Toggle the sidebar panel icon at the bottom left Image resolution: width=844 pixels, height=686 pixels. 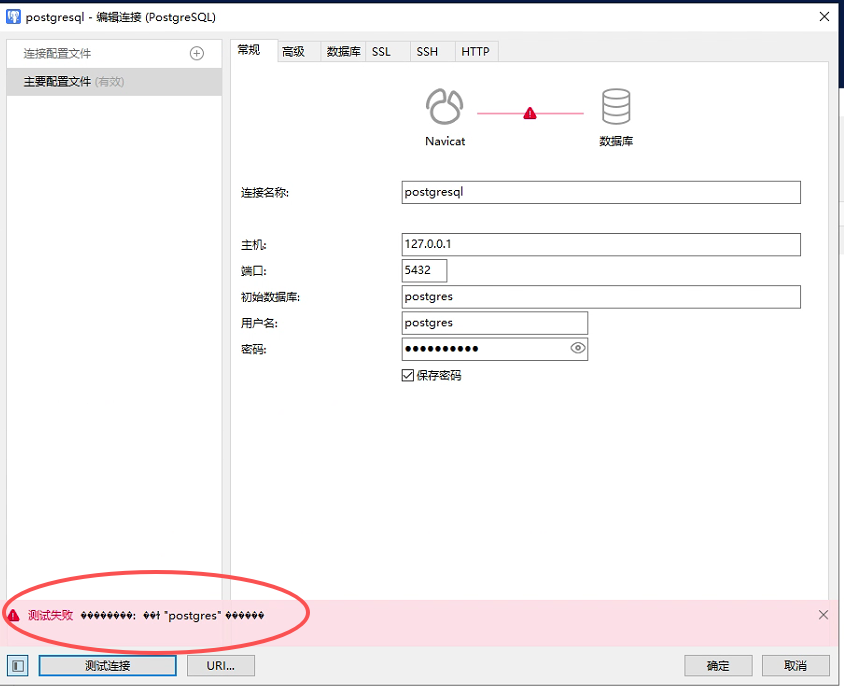coord(18,666)
